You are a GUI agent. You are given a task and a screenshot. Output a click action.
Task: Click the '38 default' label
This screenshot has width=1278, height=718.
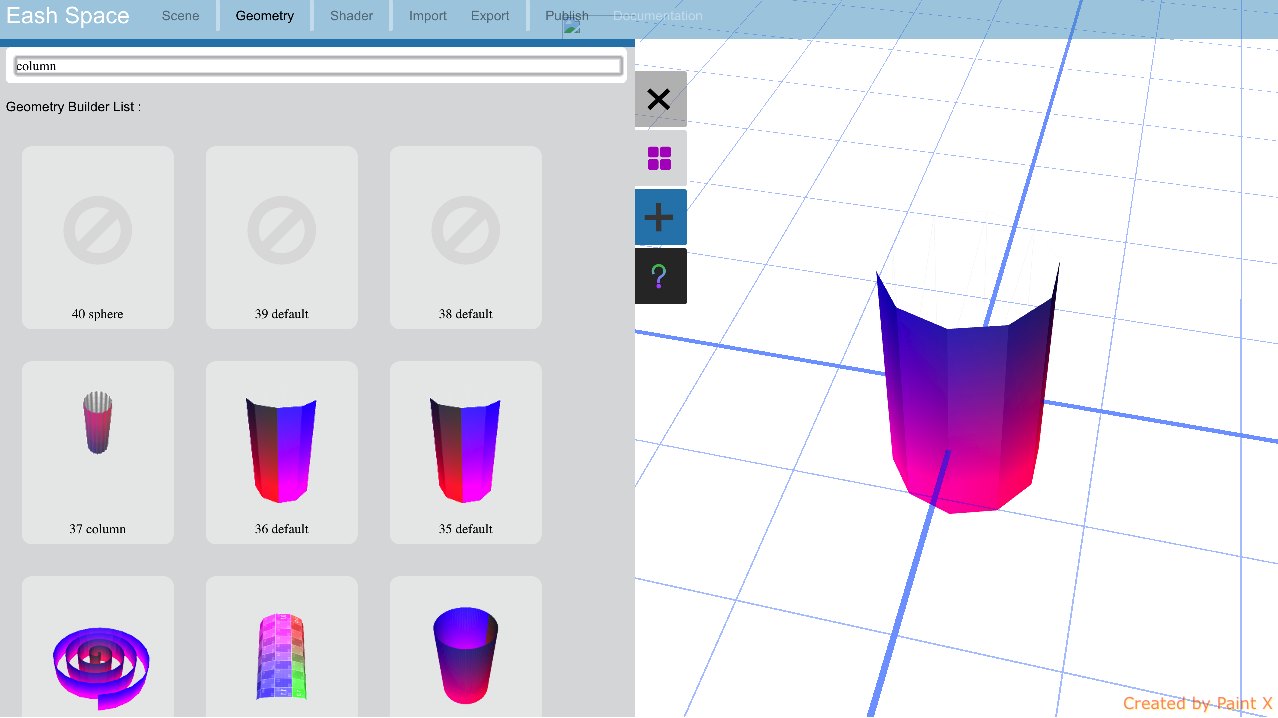[466, 314]
